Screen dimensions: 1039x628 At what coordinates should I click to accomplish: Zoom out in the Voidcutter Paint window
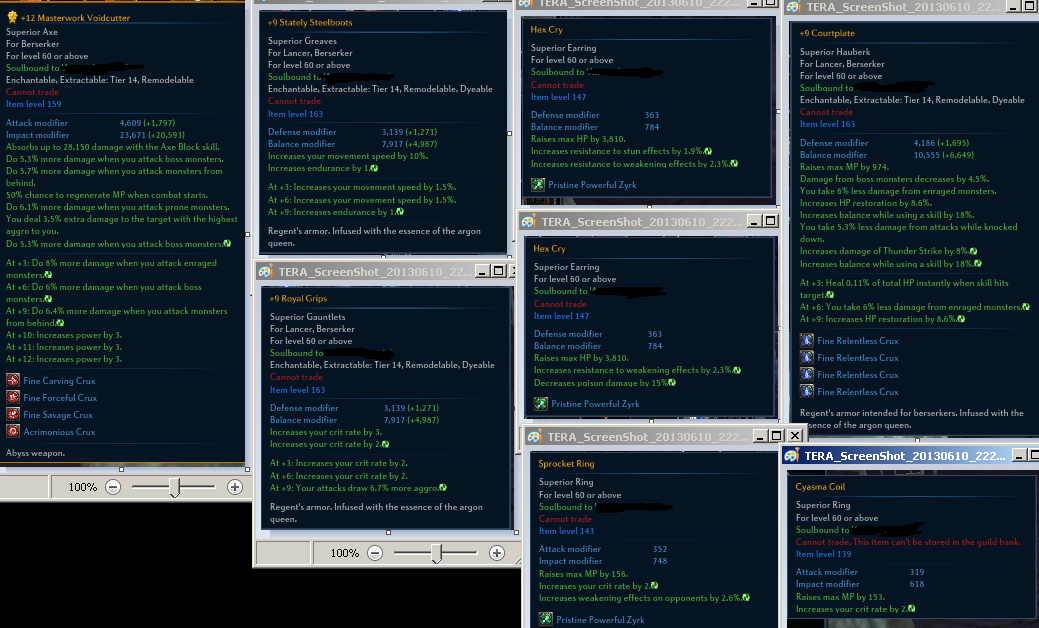coord(113,487)
